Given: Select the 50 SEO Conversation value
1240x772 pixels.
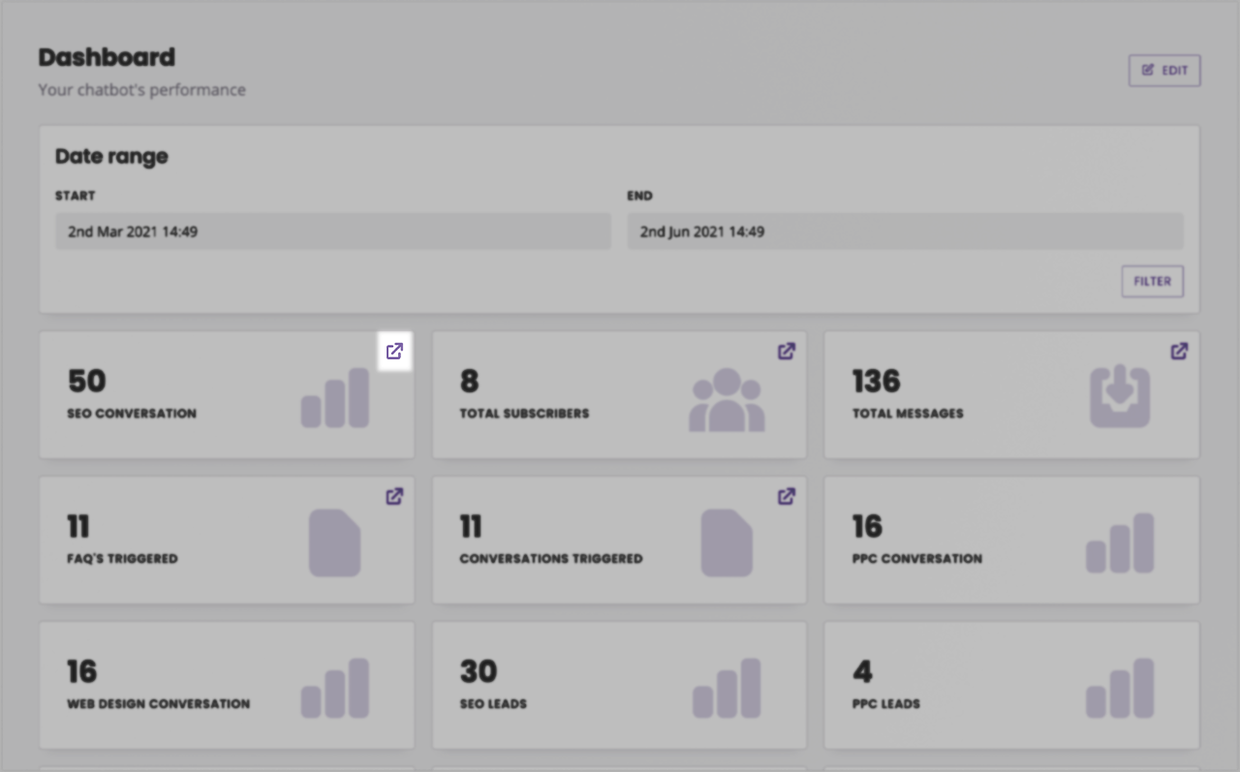Looking at the screenshot, I should click(x=87, y=381).
